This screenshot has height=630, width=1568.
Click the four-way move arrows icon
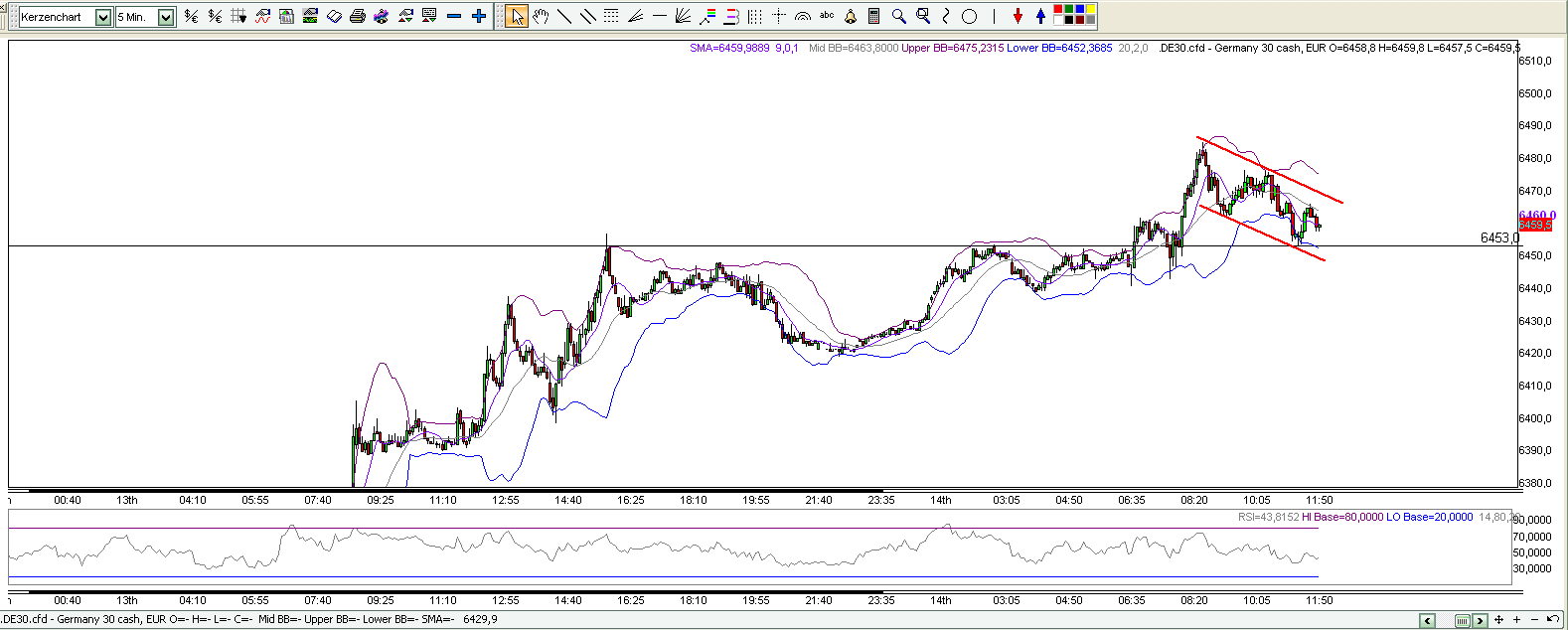coord(1498,620)
